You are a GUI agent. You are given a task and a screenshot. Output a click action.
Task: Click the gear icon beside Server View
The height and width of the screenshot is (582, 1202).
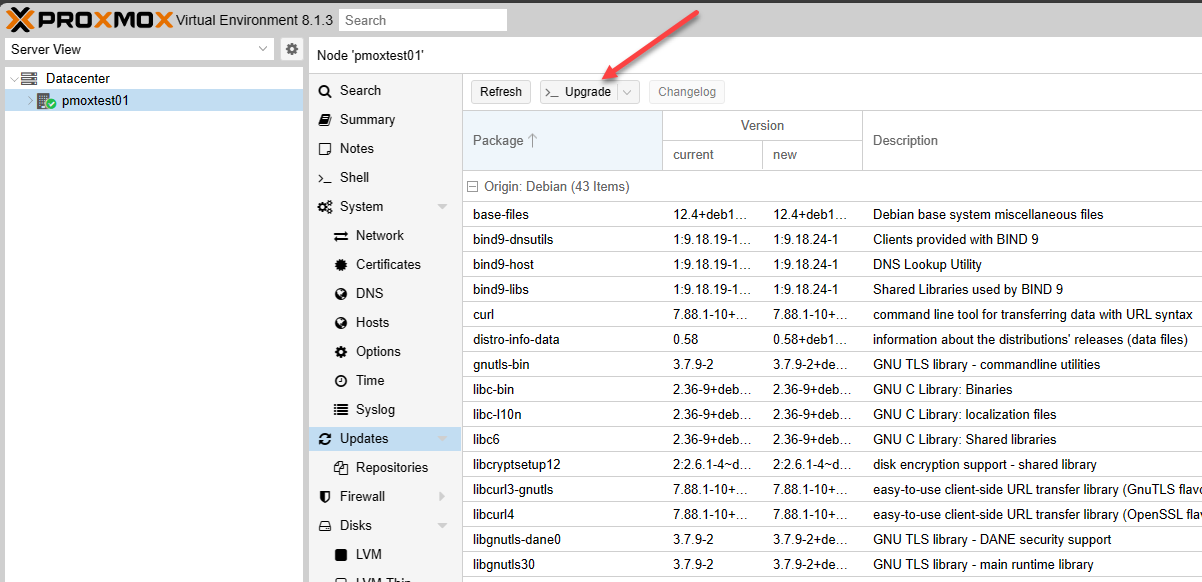(291, 49)
